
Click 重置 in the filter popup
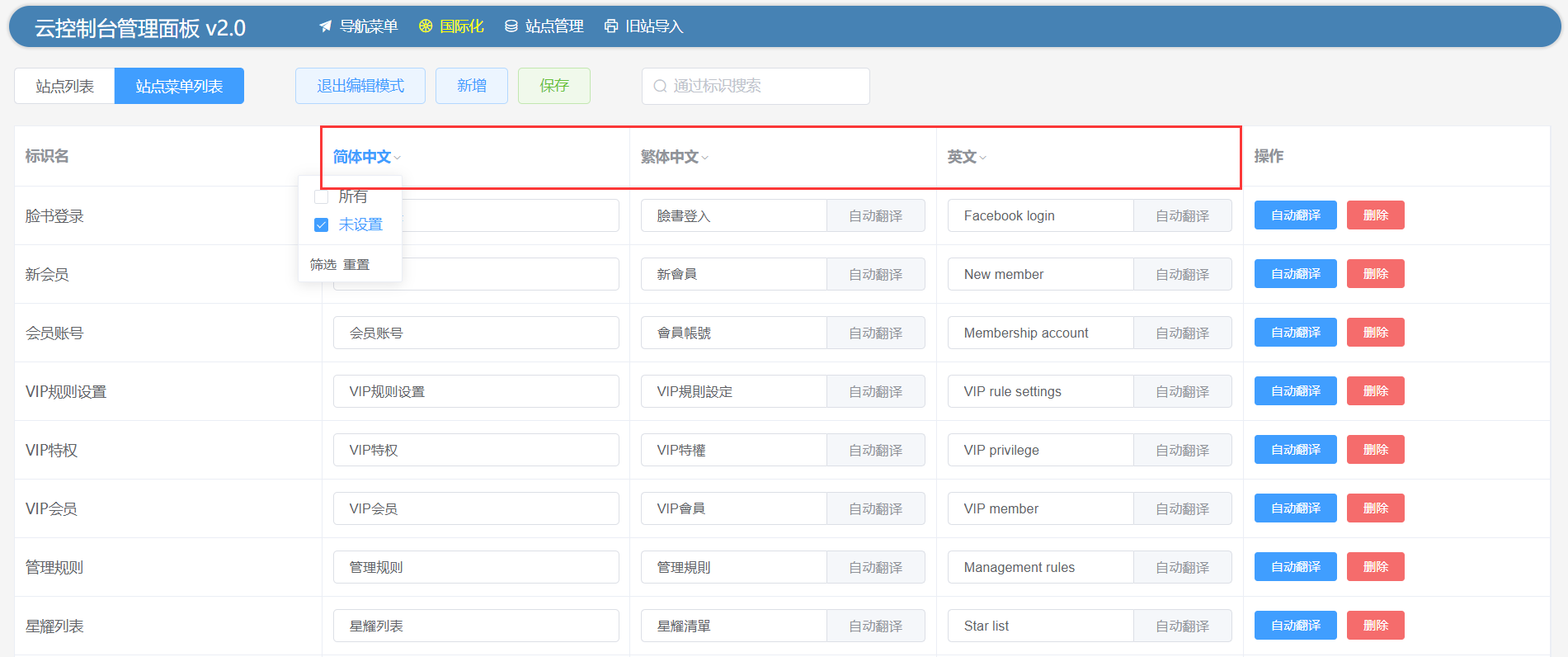356,265
